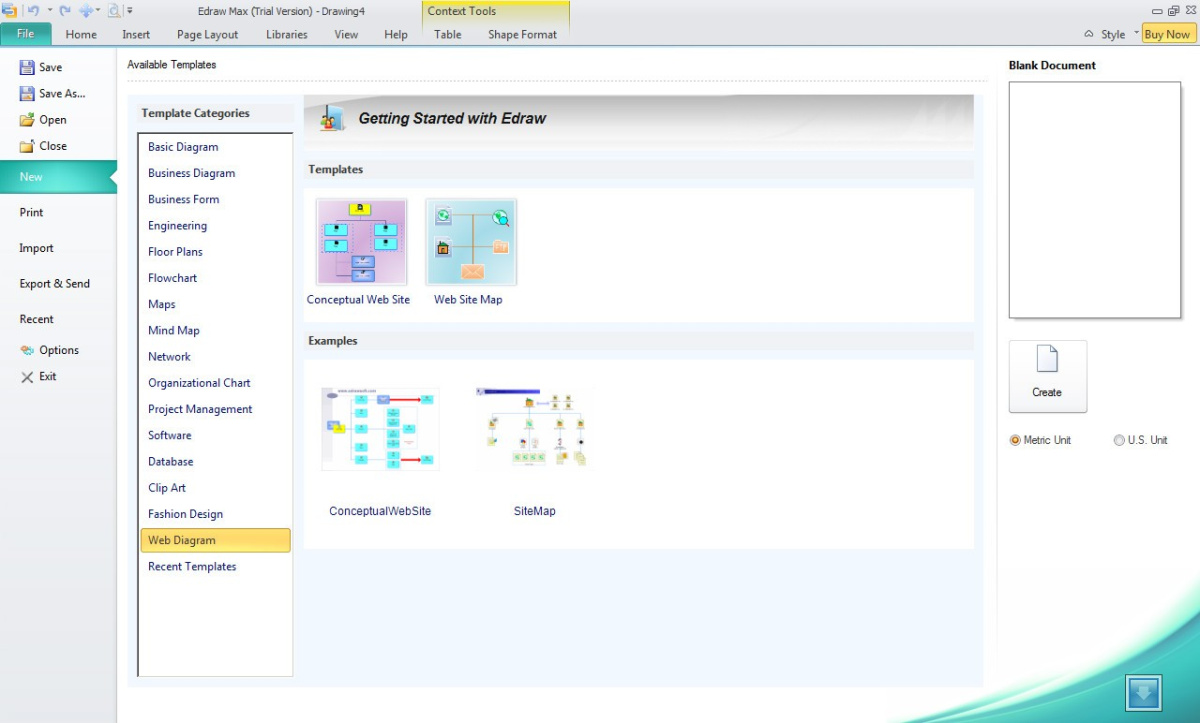Select New in the File menu

58,177
